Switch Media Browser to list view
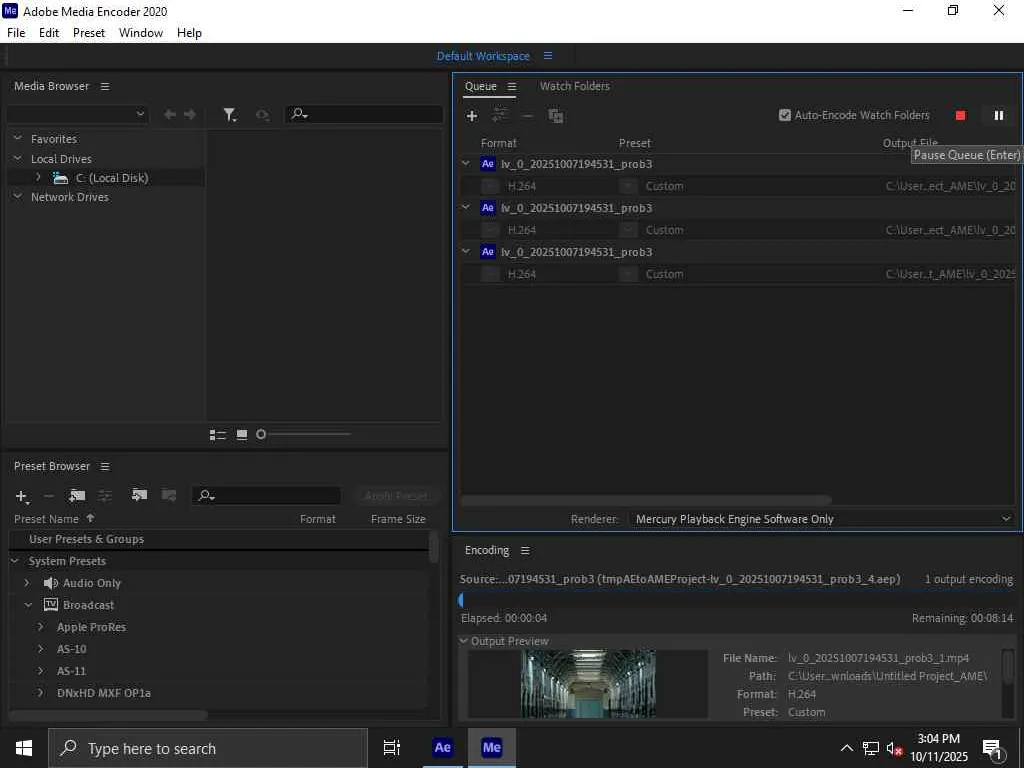 coord(217,435)
